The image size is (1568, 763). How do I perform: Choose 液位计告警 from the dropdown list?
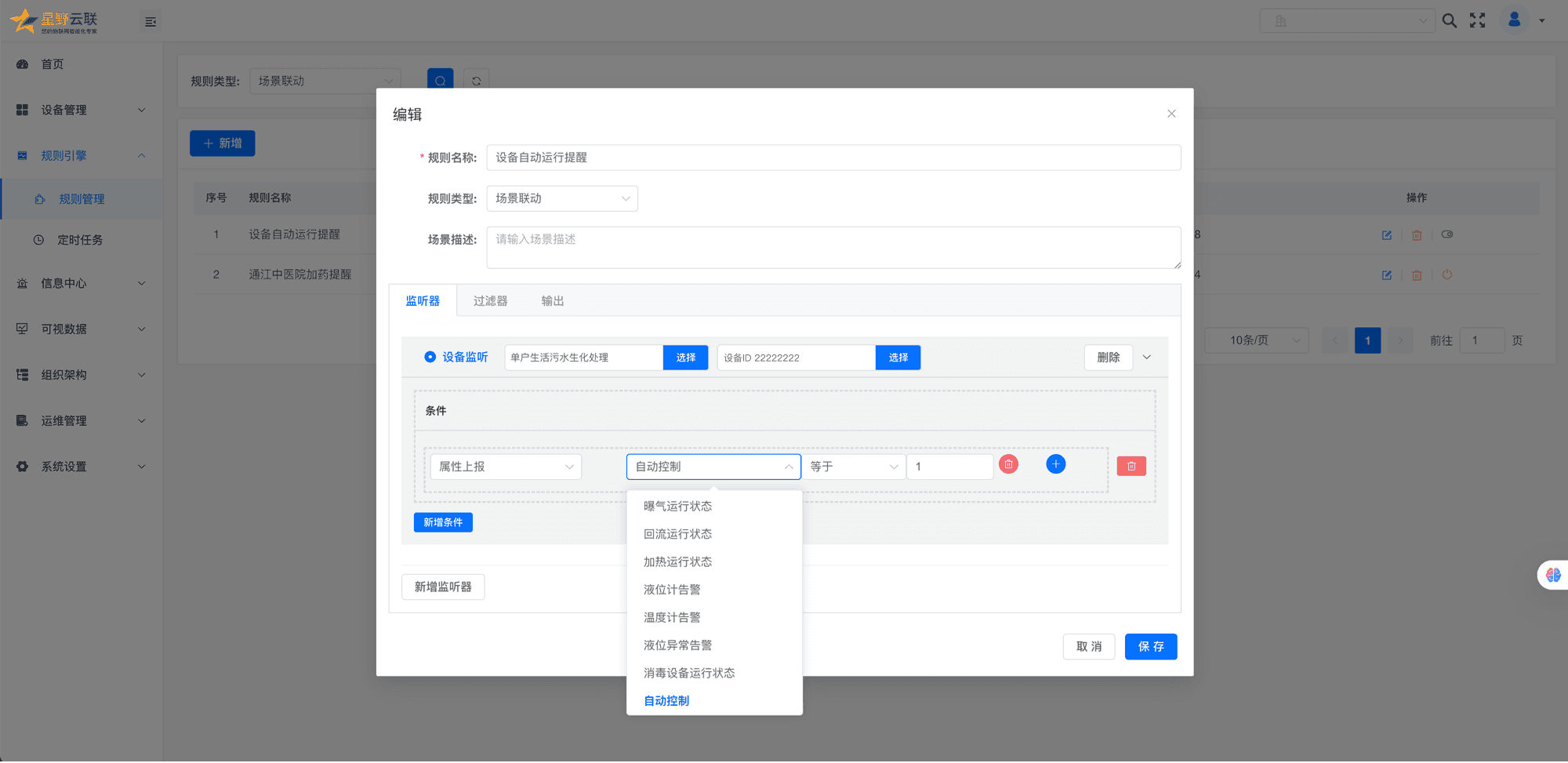(x=672, y=590)
